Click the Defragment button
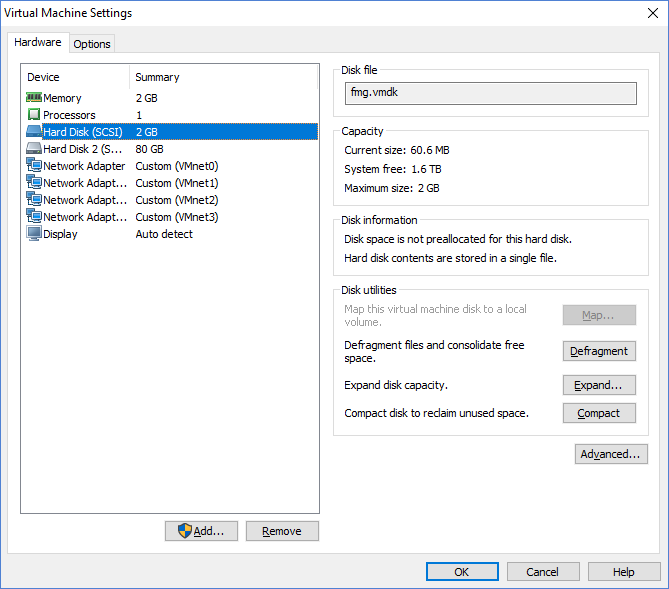 click(599, 351)
